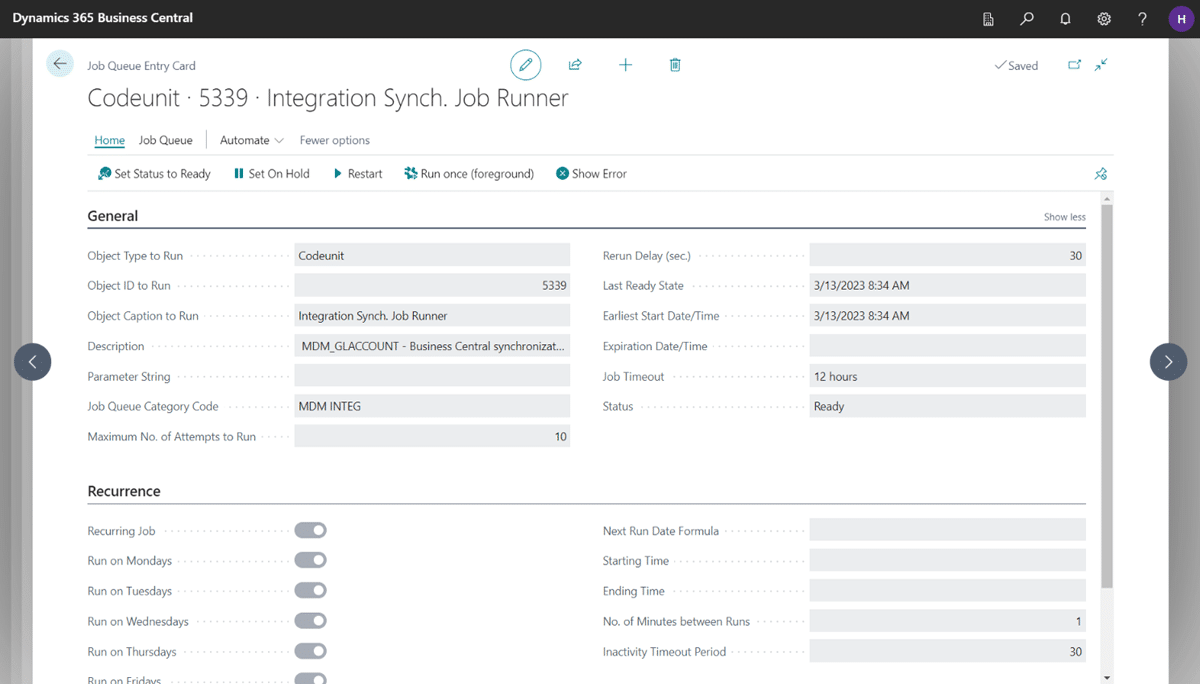Screen dimensions: 1200x684
Task: Switch to the Job Queue tab
Action: point(166,140)
